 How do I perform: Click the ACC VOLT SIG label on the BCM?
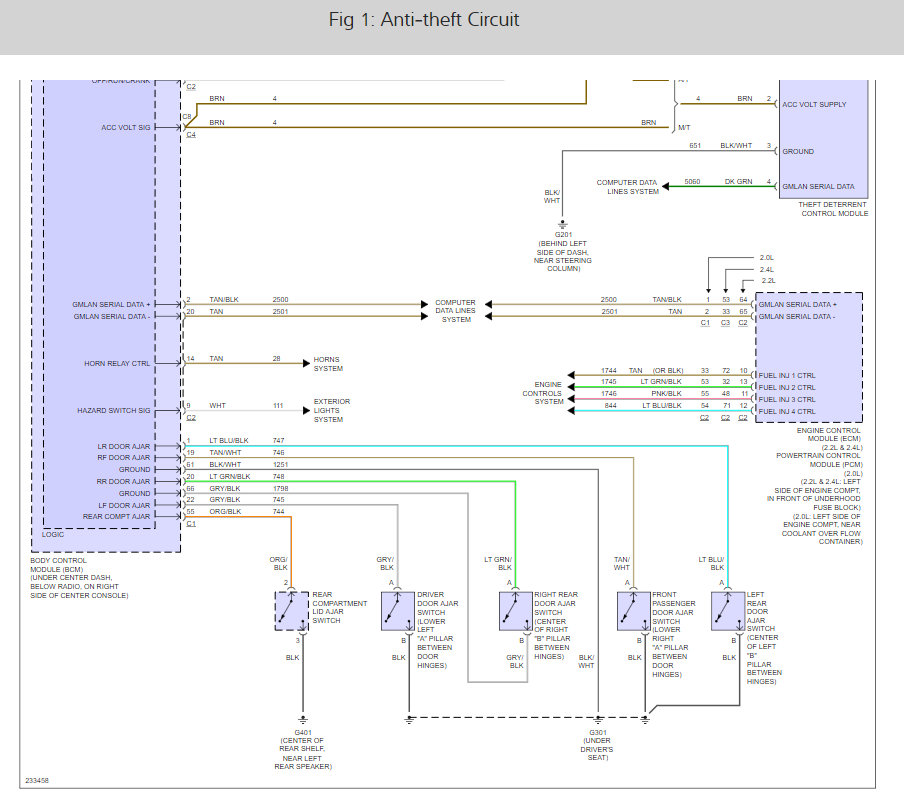[x=126, y=127]
